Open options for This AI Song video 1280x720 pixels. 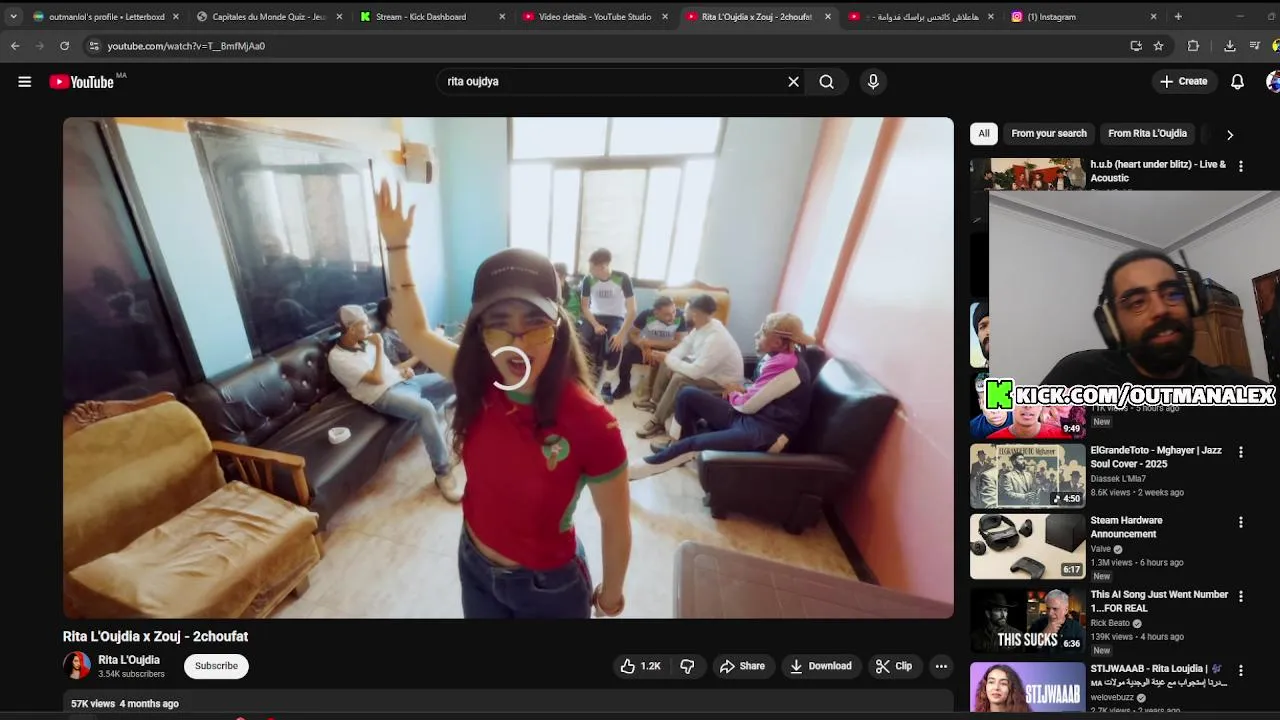[x=1241, y=596]
